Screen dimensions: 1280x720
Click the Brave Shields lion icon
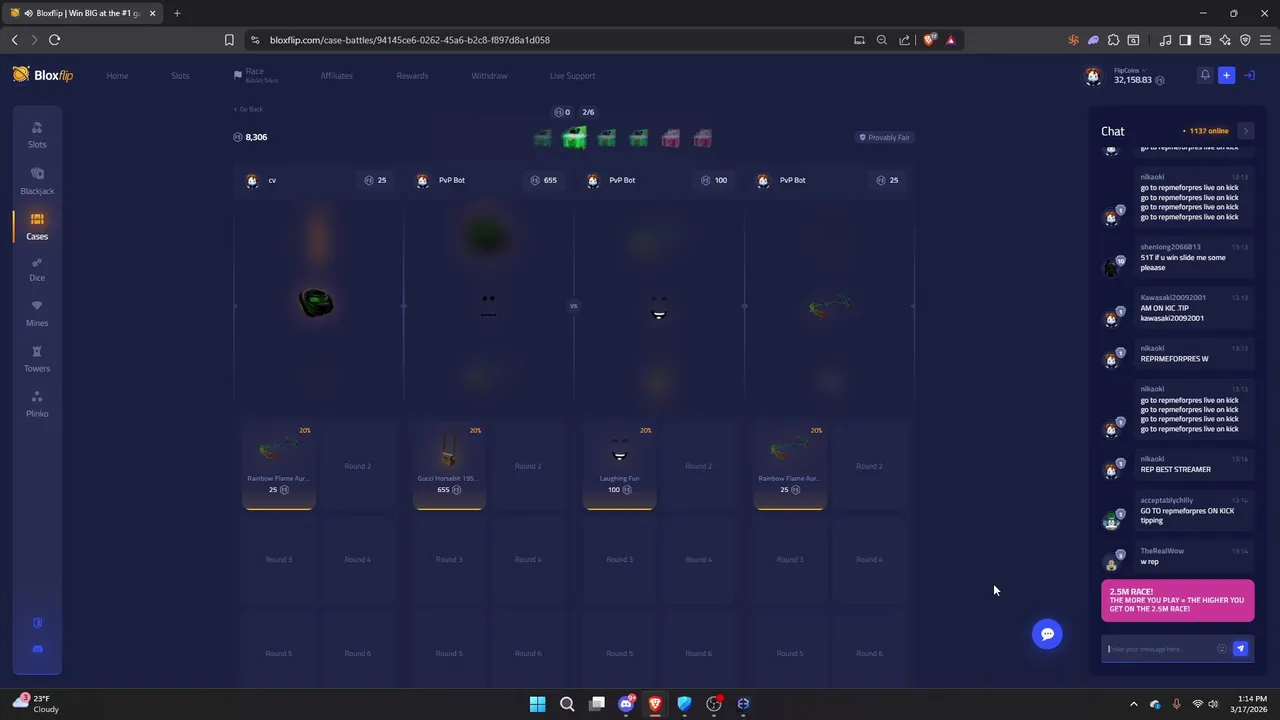pos(929,40)
